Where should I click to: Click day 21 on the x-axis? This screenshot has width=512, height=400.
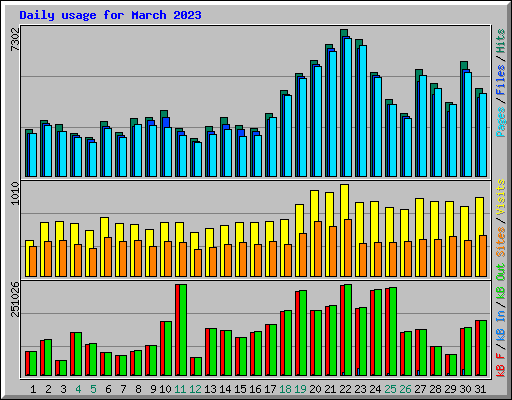330,389
